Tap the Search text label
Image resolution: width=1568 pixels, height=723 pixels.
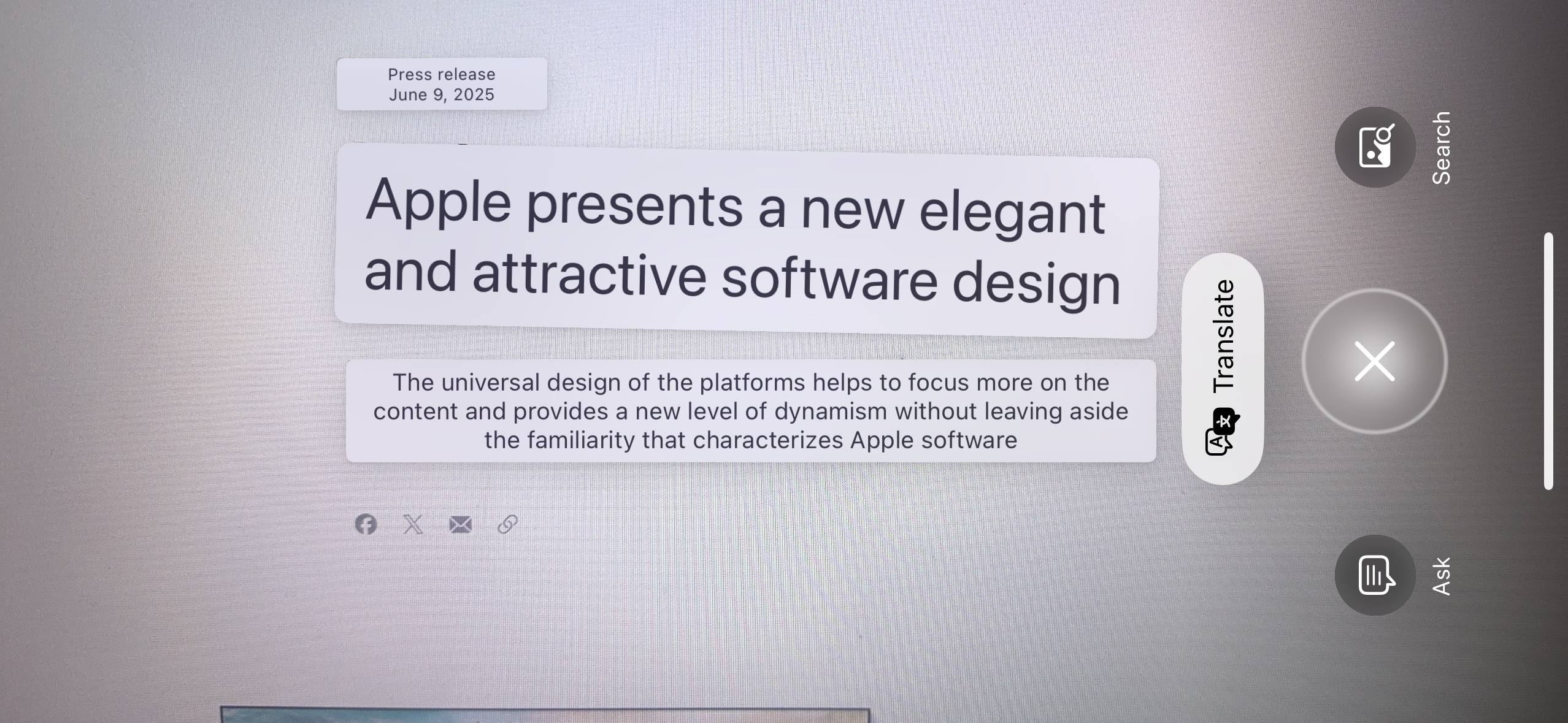point(1442,148)
